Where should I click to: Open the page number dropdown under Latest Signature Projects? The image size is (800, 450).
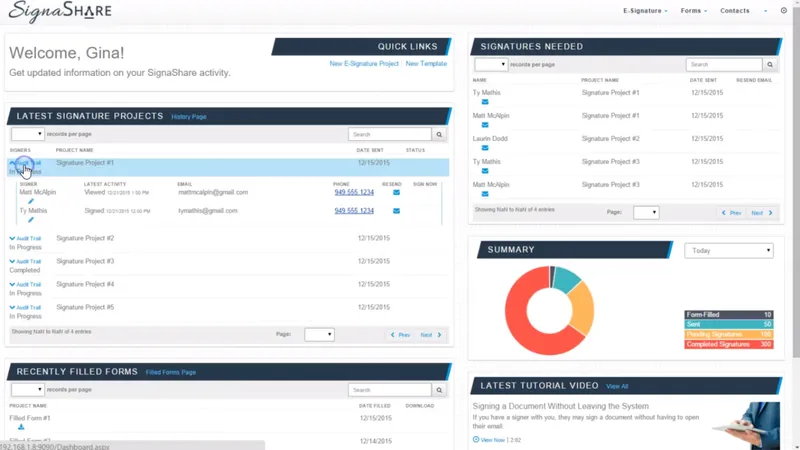point(319,335)
